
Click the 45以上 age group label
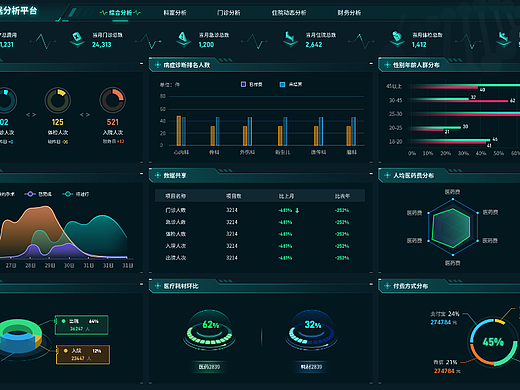394,86
